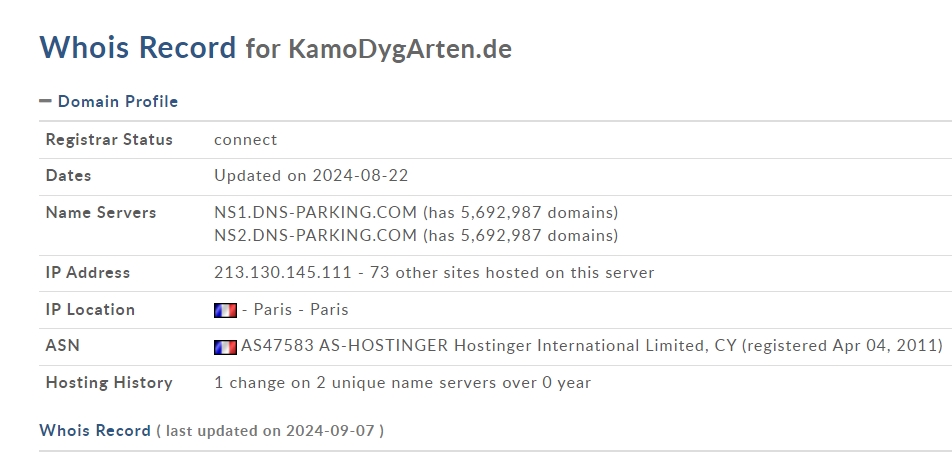
Task: Select the NS1.DNS-PARKING.COM name server
Action: point(315,213)
